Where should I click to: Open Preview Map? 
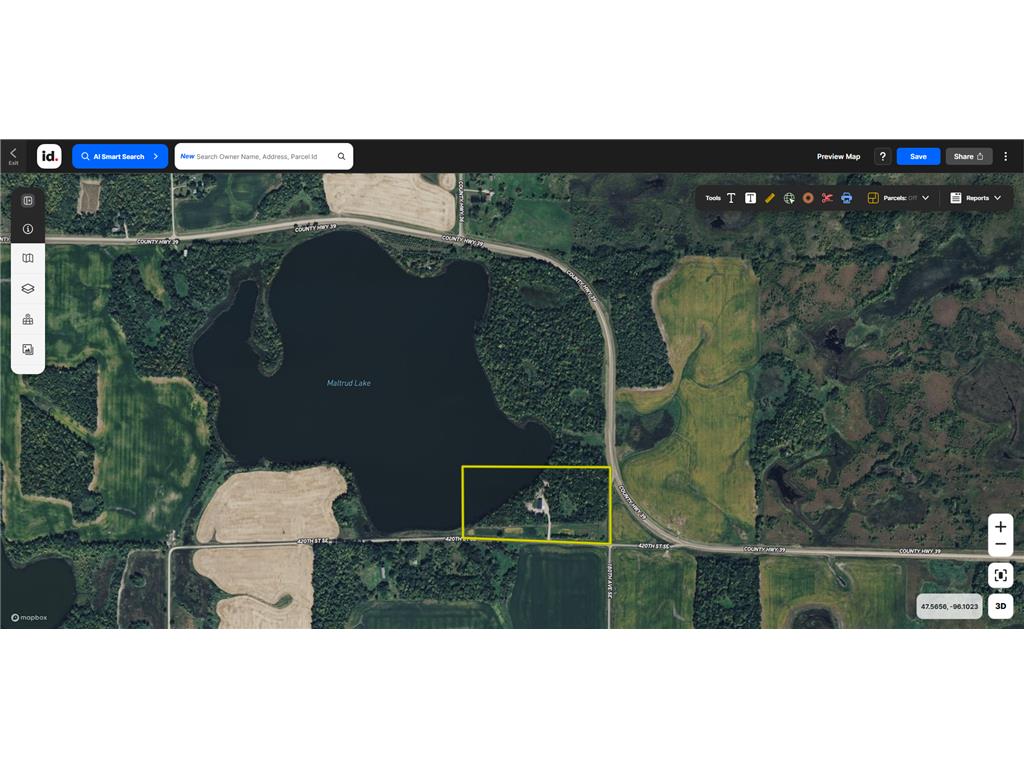pos(839,157)
